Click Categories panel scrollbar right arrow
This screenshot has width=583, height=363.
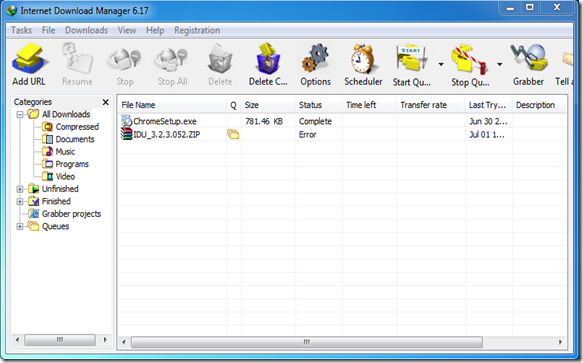tap(105, 340)
